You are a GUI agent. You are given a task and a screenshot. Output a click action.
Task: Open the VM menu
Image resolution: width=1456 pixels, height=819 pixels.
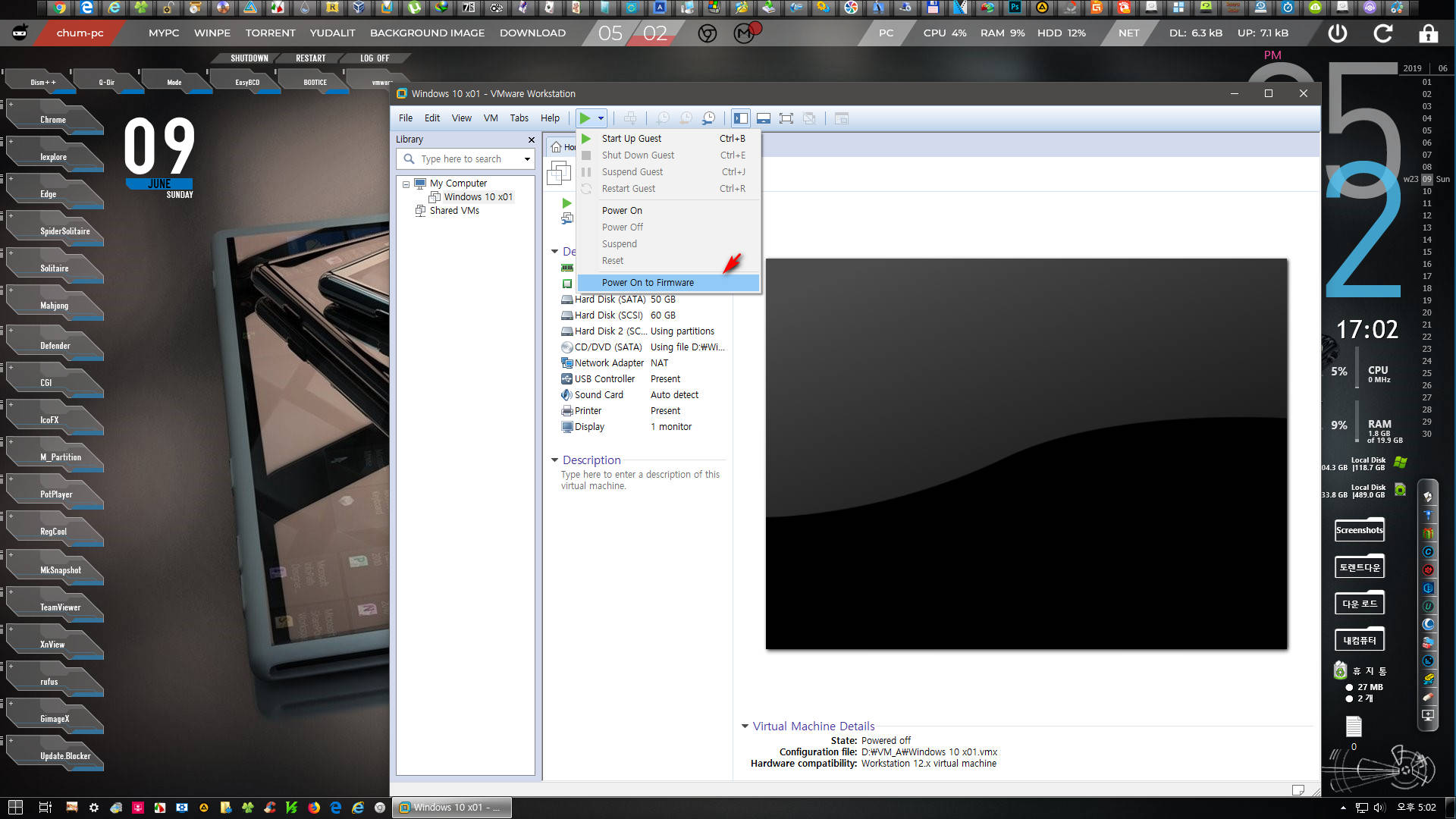(x=491, y=118)
